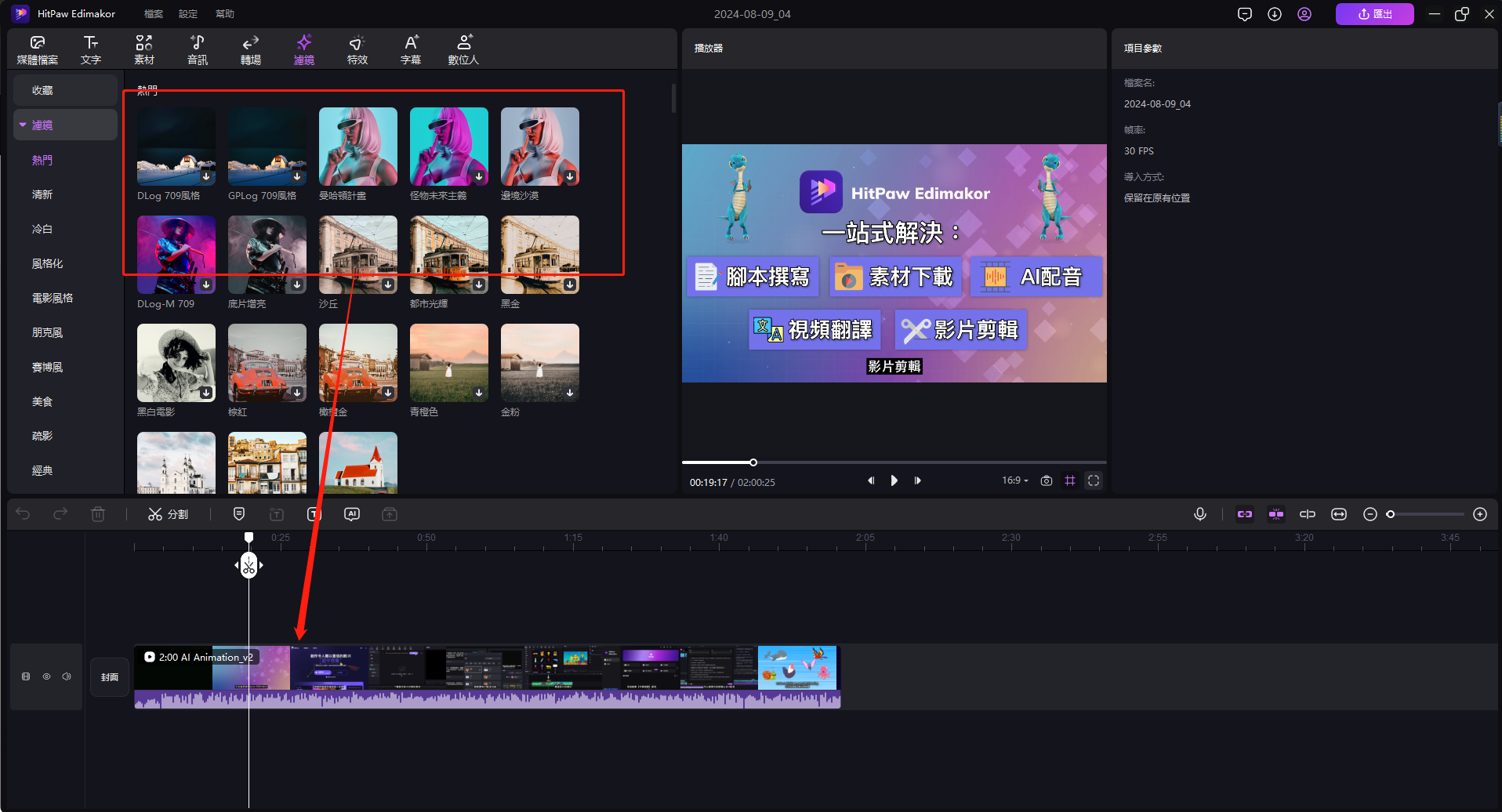Image resolution: width=1502 pixels, height=812 pixels.
Task: Click the redo arrow in timeline toolbar
Action: click(60, 514)
